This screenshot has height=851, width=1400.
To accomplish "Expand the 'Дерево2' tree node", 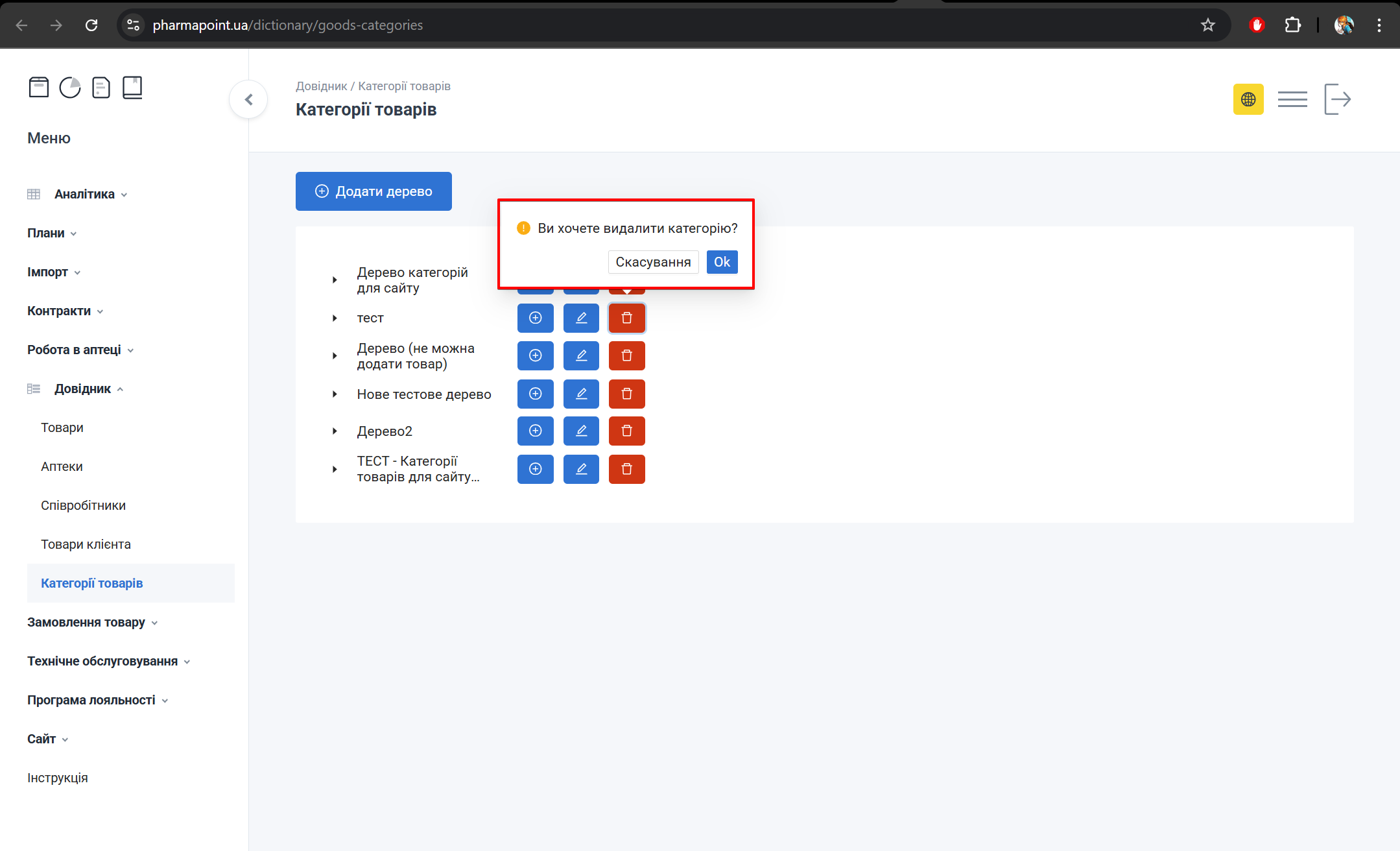I will tap(335, 431).
